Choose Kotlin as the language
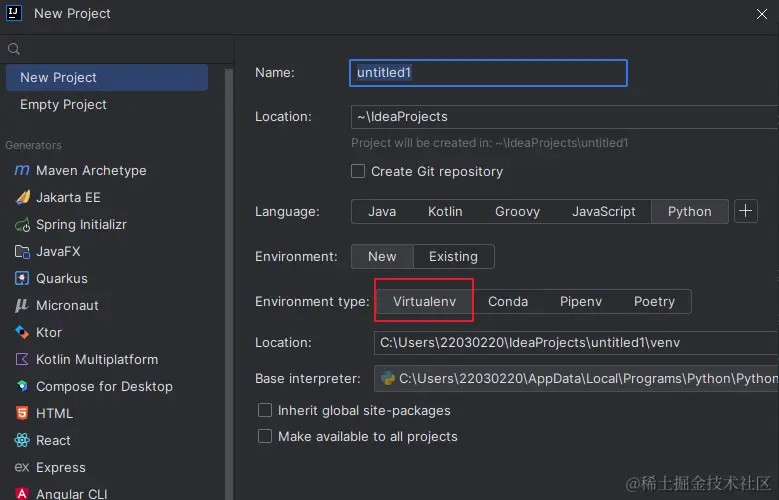Screen dimensions: 779x500 445,211
